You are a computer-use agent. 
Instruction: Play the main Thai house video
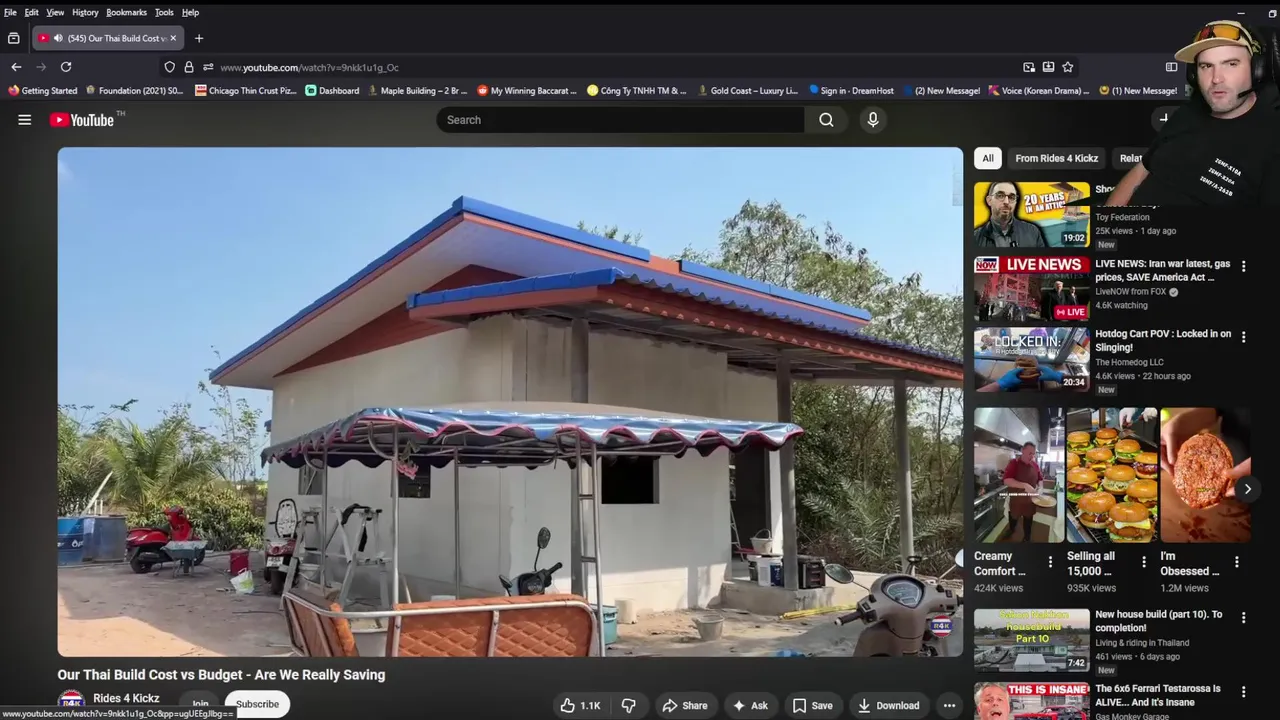point(510,402)
